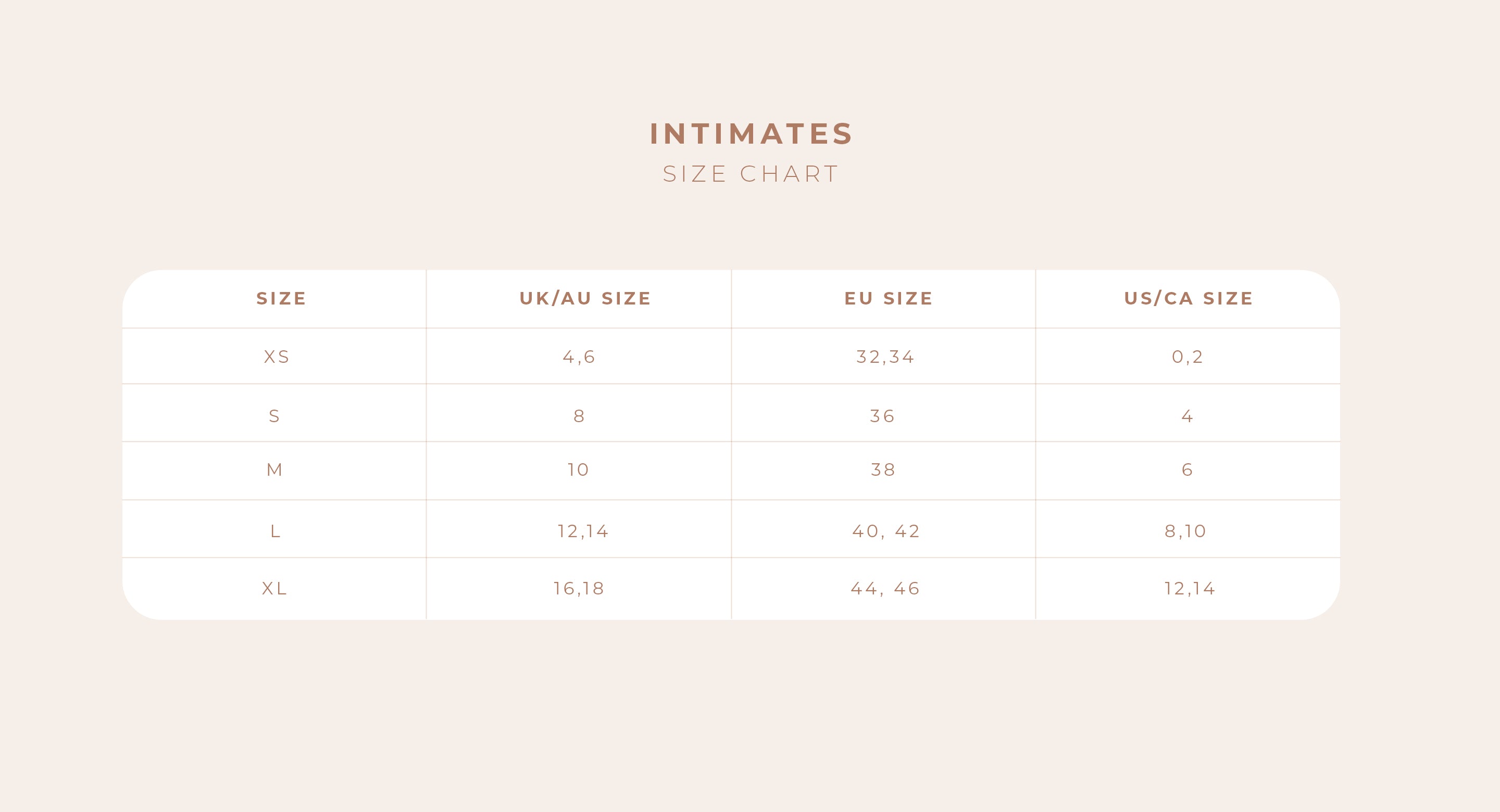Select the EU SIZE column header

point(889,299)
